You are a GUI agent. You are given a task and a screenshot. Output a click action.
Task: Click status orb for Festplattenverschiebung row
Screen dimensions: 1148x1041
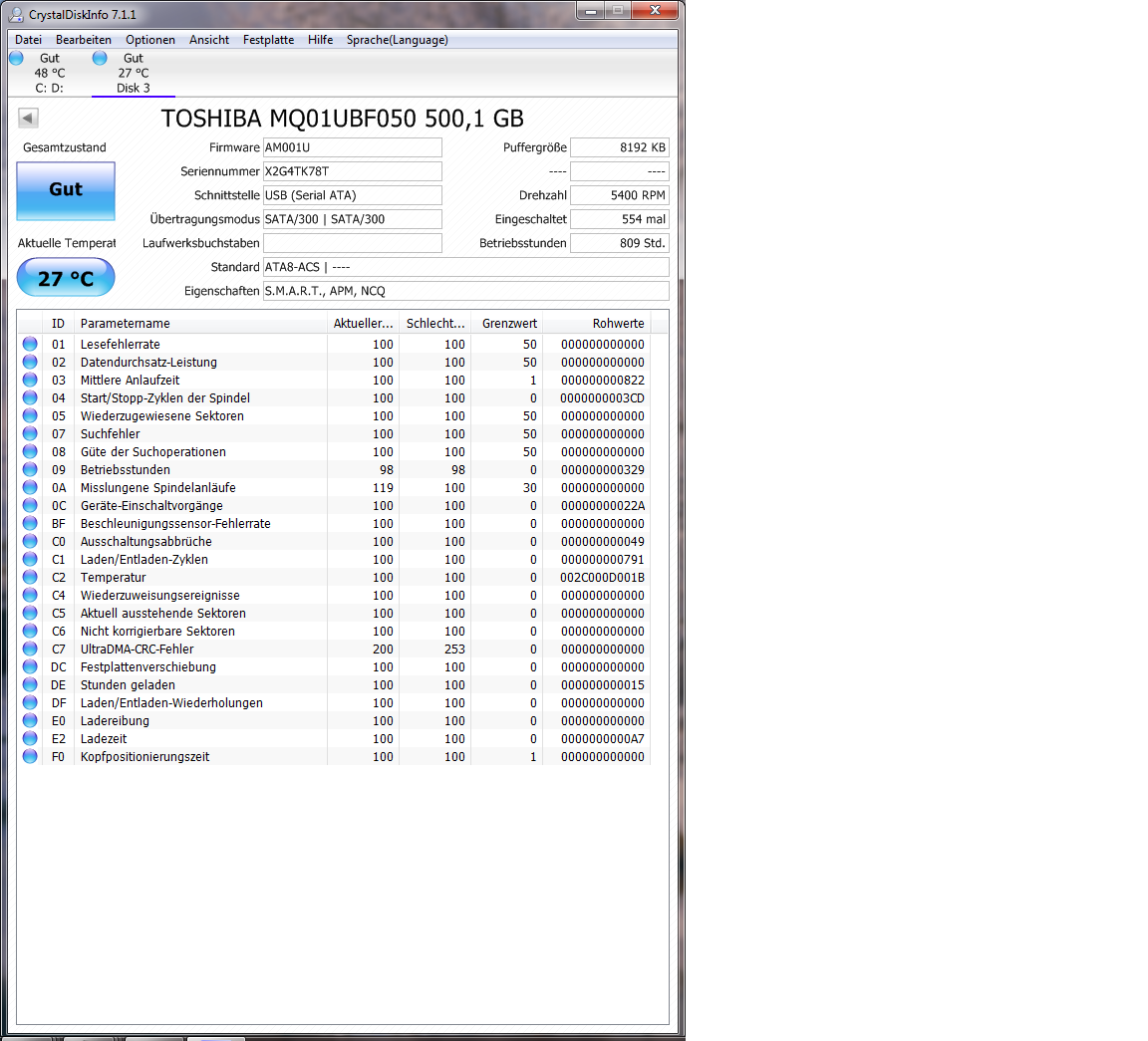click(30, 666)
